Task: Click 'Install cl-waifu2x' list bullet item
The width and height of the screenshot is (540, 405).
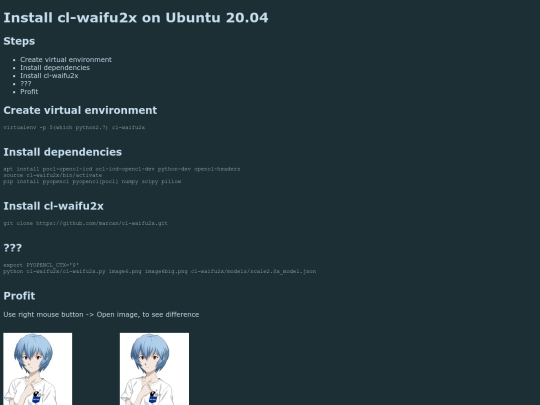Action: (x=49, y=75)
